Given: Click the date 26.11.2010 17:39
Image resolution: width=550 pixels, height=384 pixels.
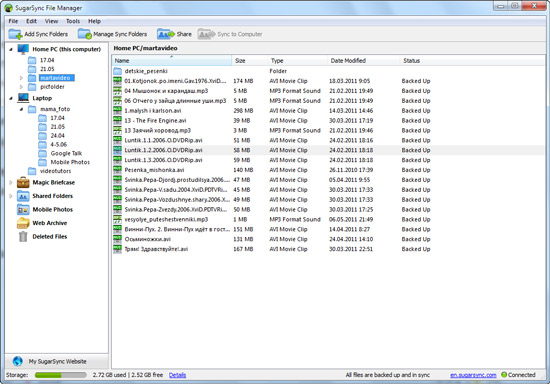Looking at the screenshot, I should (351, 170).
